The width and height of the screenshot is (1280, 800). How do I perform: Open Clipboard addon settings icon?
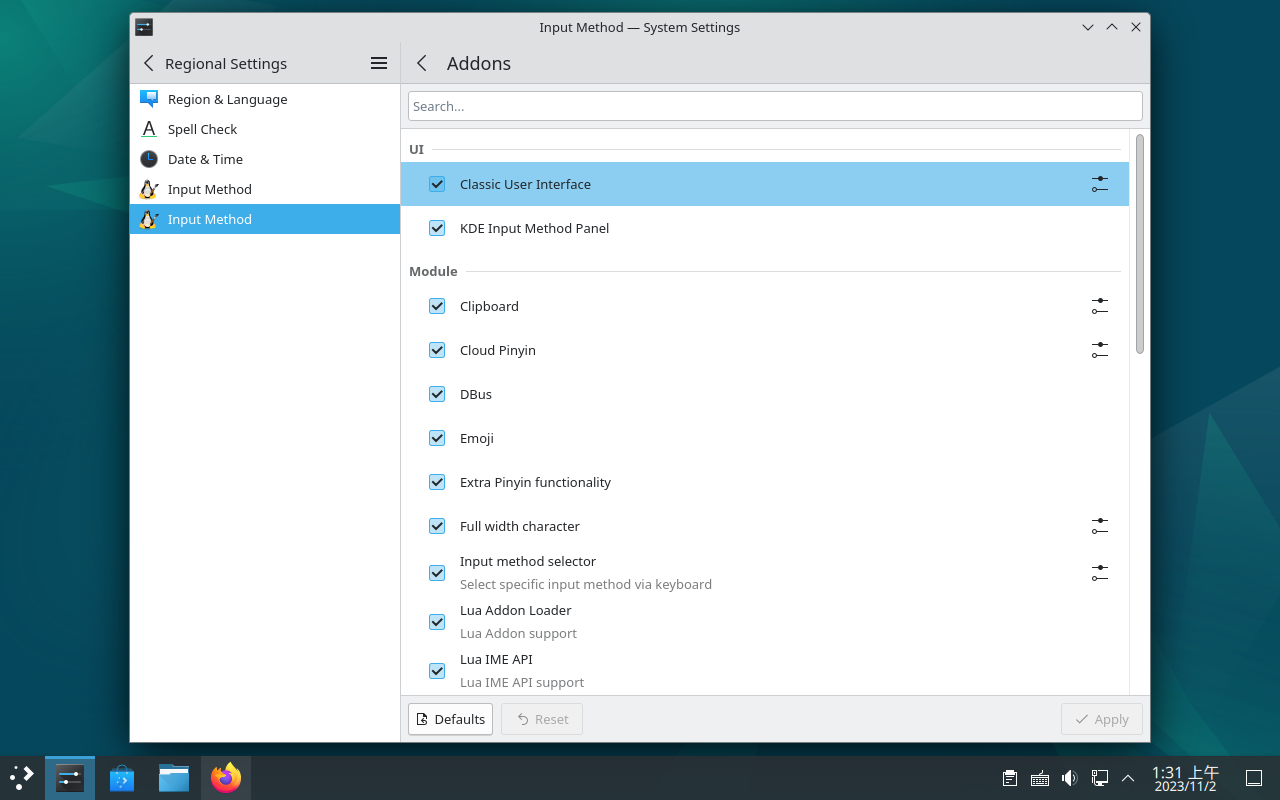click(1099, 306)
